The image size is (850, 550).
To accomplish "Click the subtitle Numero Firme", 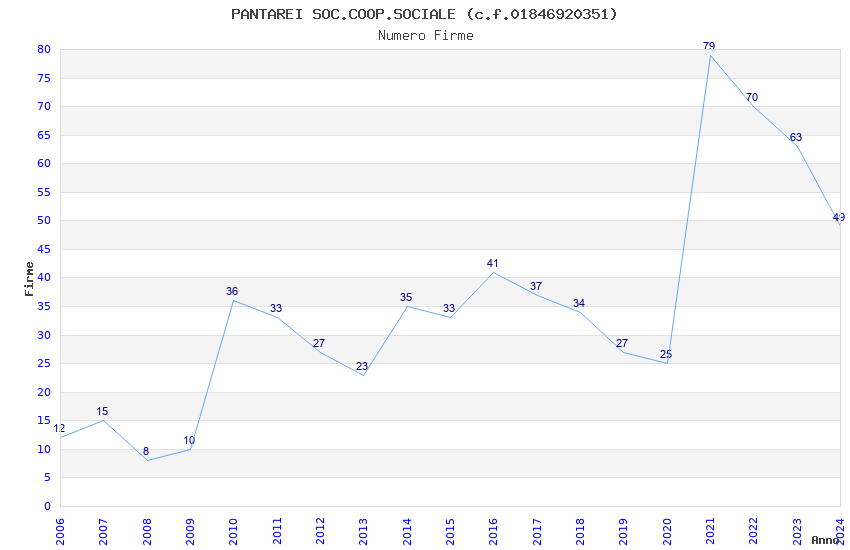I will (x=426, y=36).
